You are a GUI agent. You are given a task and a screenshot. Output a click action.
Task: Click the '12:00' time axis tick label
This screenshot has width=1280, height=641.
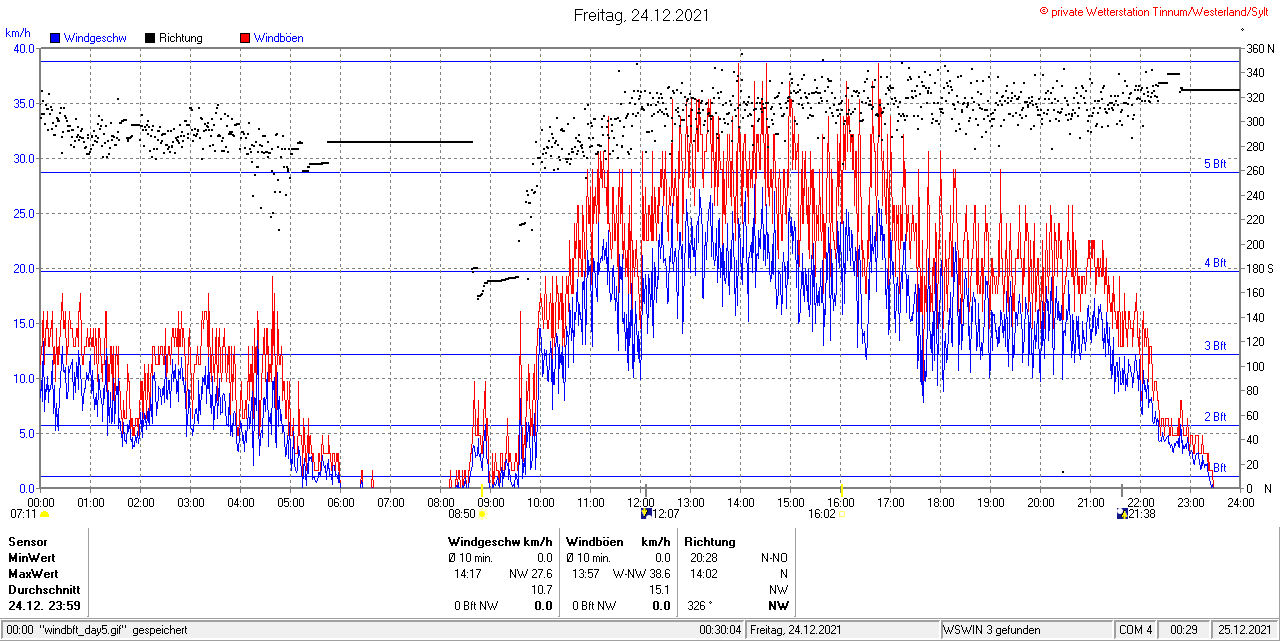[x=641, y=502]
